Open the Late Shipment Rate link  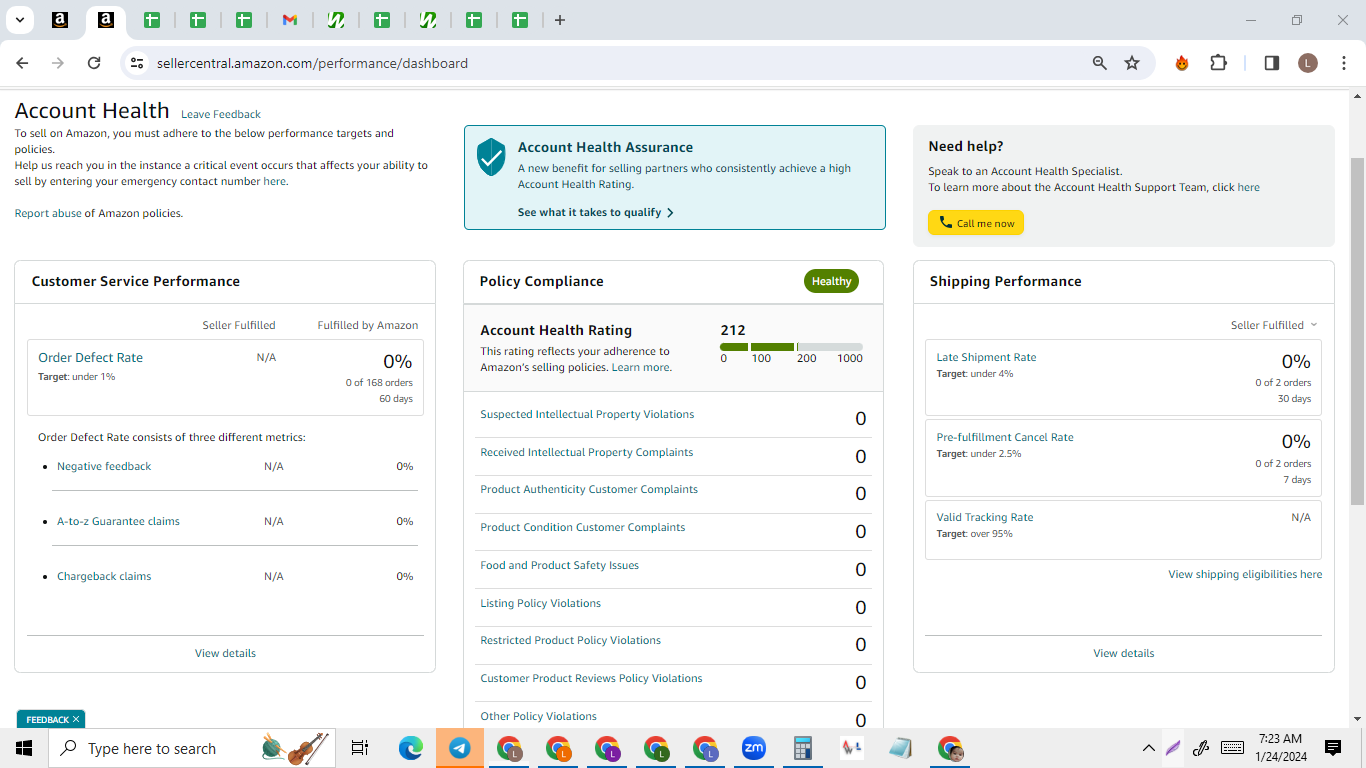point(986,357)
